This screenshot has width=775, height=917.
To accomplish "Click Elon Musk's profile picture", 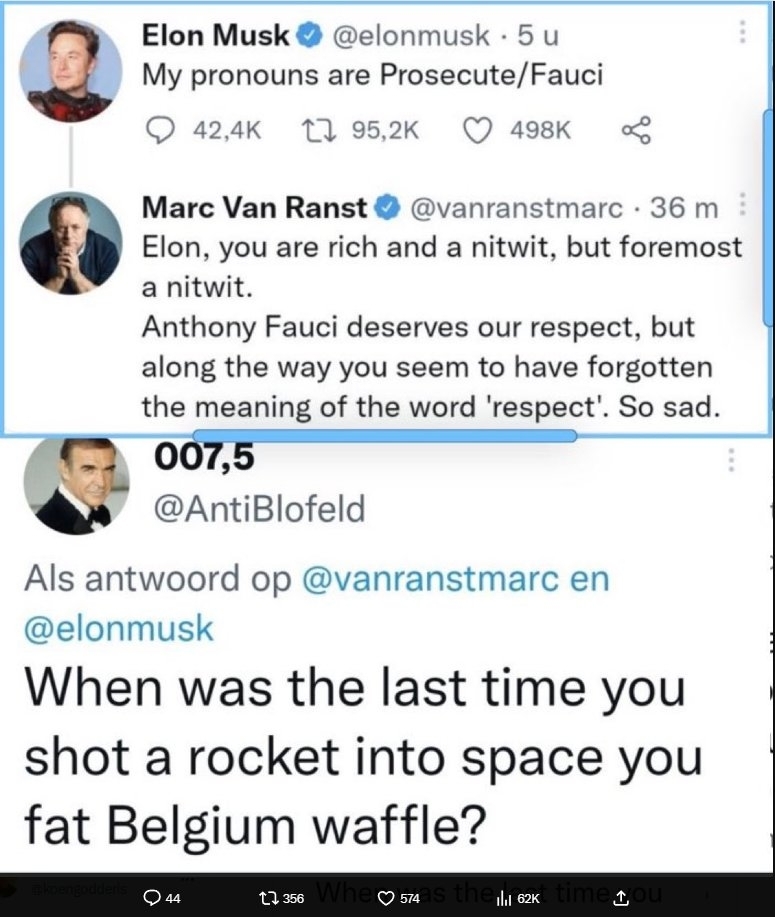I will click(71, 70).
